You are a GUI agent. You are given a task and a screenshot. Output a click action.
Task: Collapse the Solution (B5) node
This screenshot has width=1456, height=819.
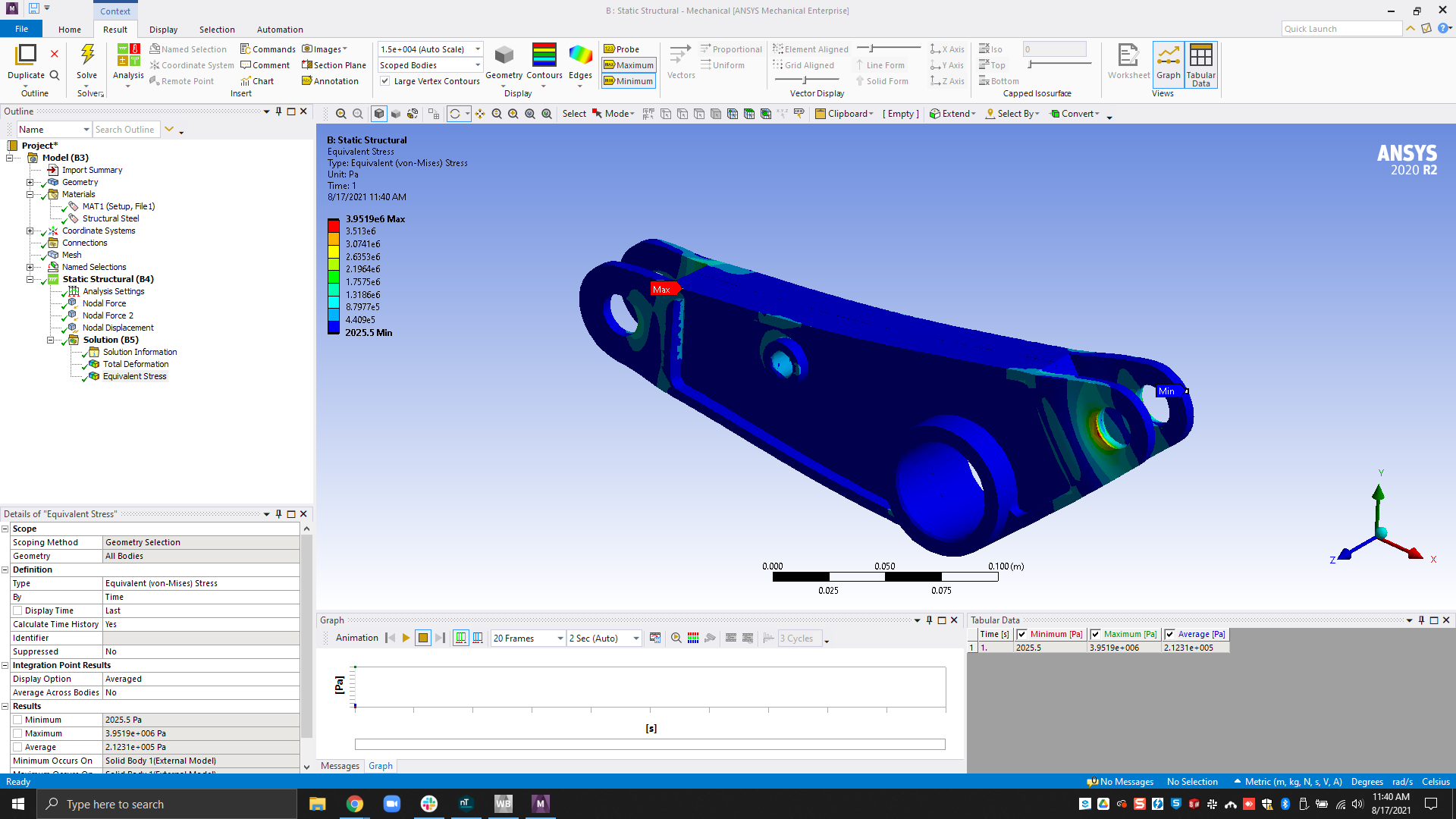pyautogui.click(x=50, y=340)
